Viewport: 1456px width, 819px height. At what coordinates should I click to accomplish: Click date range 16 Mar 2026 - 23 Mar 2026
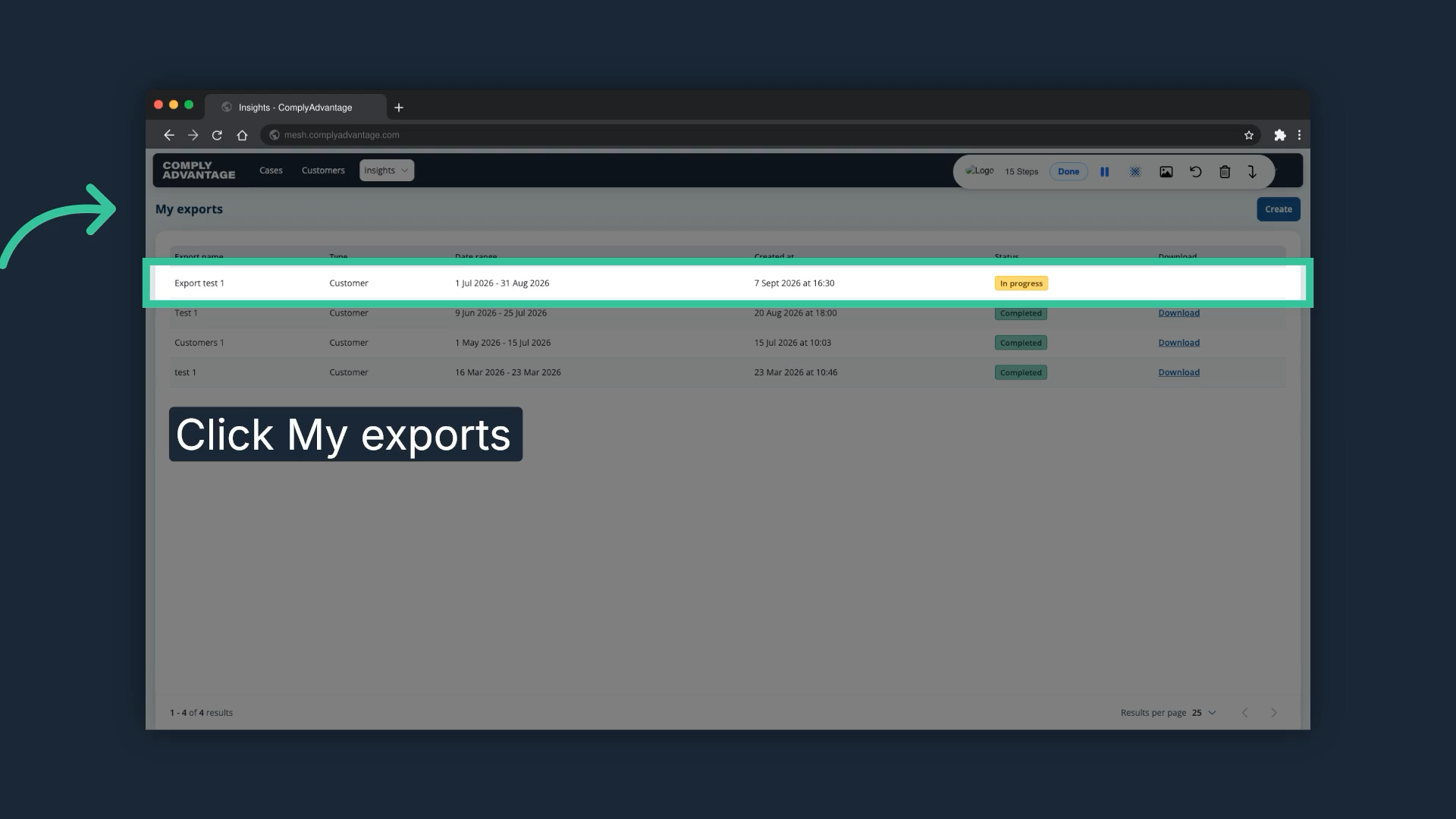pyautogui.click(x=508, y=372)
